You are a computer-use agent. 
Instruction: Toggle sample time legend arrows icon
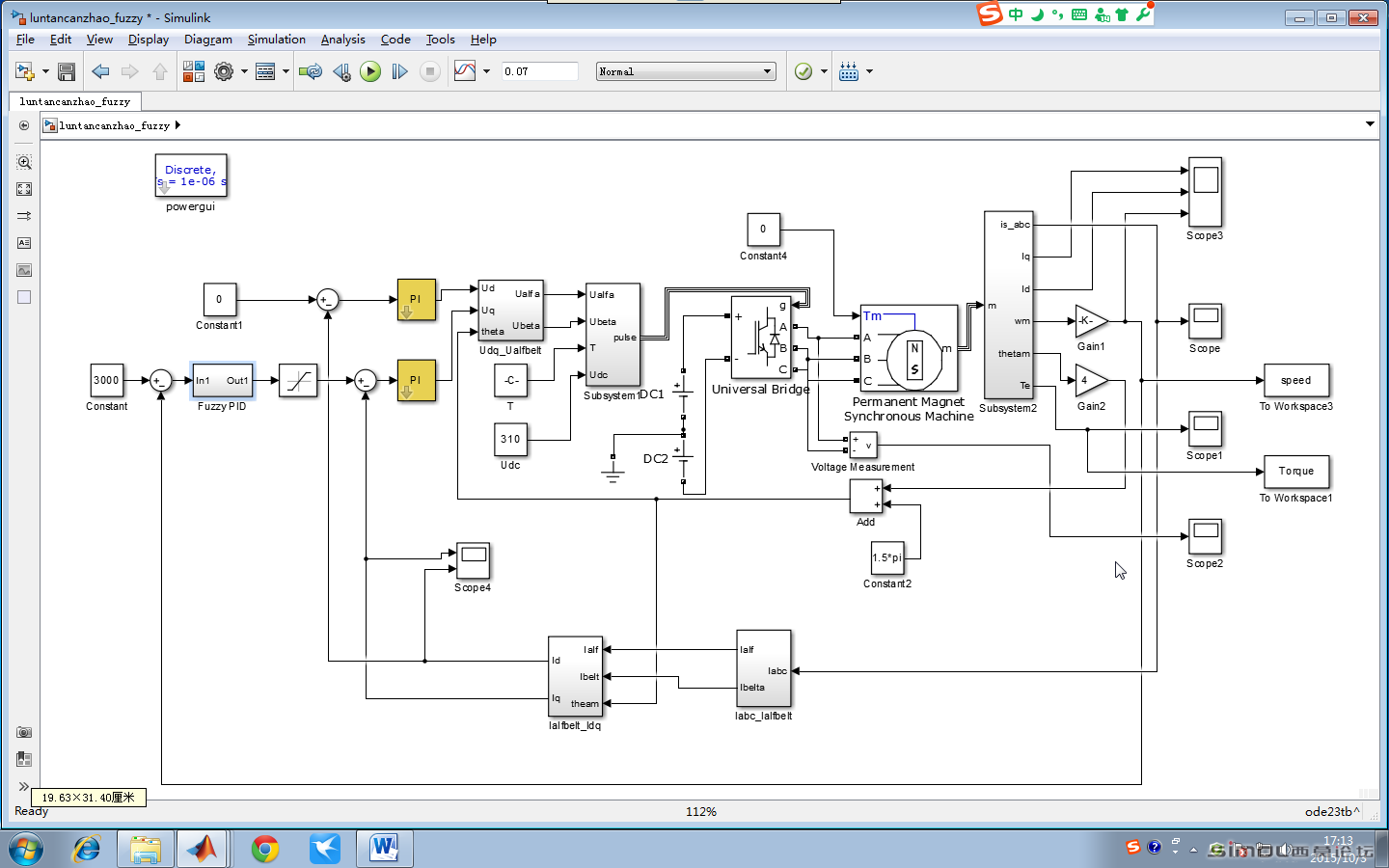click(24, 216)
